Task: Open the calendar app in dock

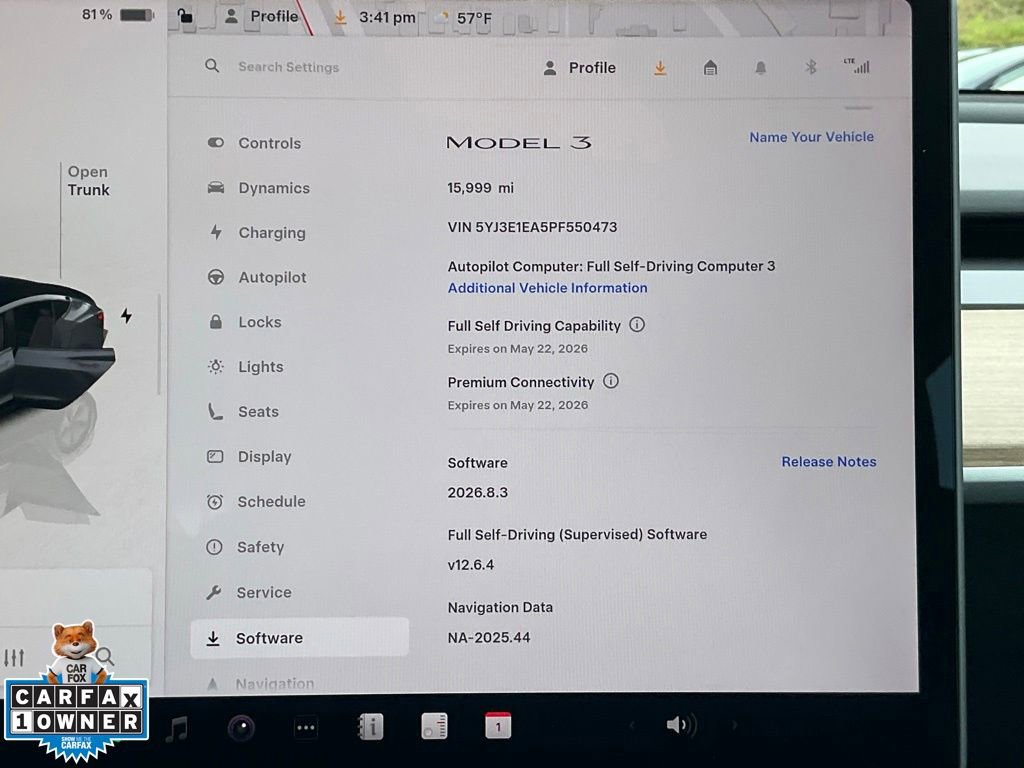Action: pyautogui.click(x=498, y=726)
